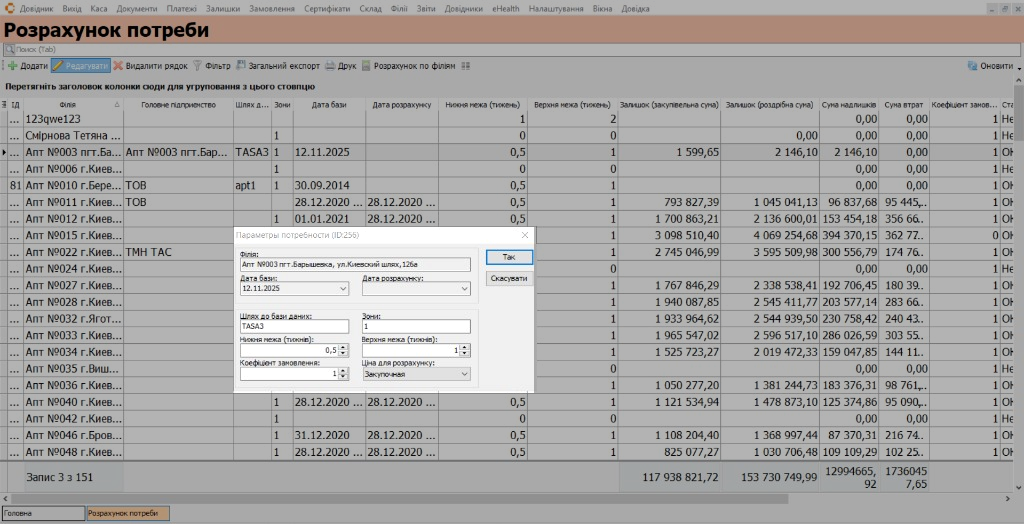Click the grid layout icon after Розрахунок по філіям
Screen dimensions: 1024x524
(466, 66)
